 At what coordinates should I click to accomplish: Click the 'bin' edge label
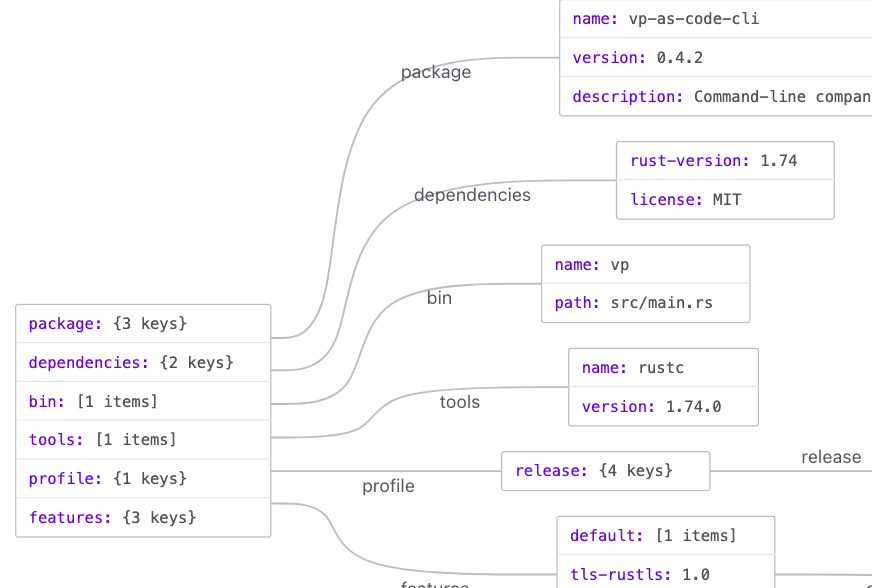pos(439,298)
